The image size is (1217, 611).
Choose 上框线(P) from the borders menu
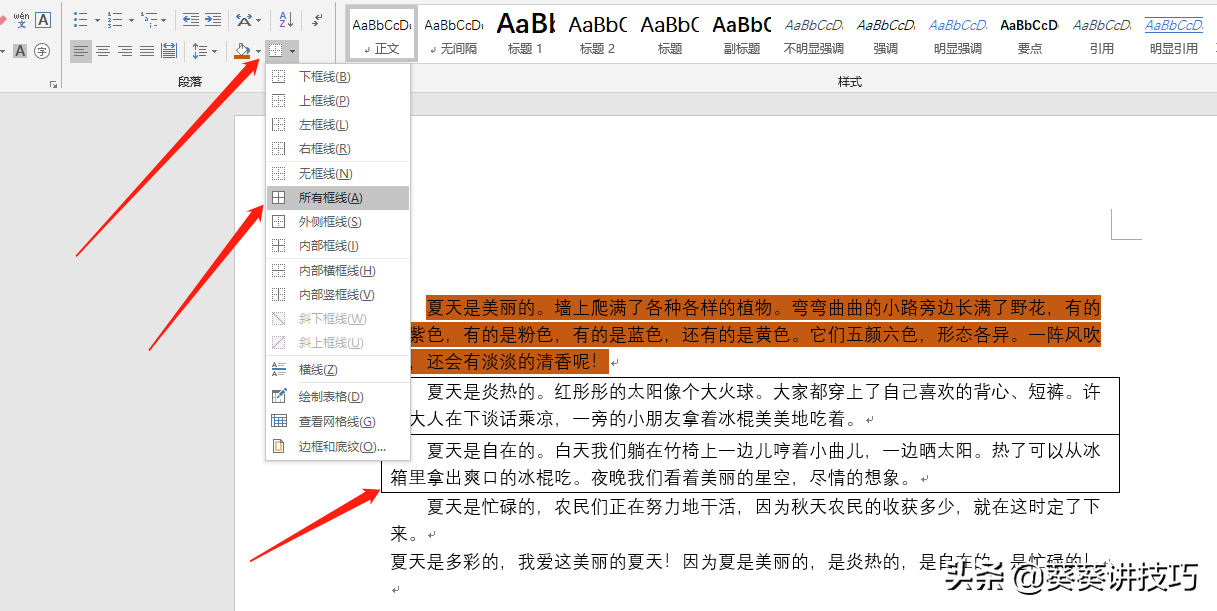[338, 101]
